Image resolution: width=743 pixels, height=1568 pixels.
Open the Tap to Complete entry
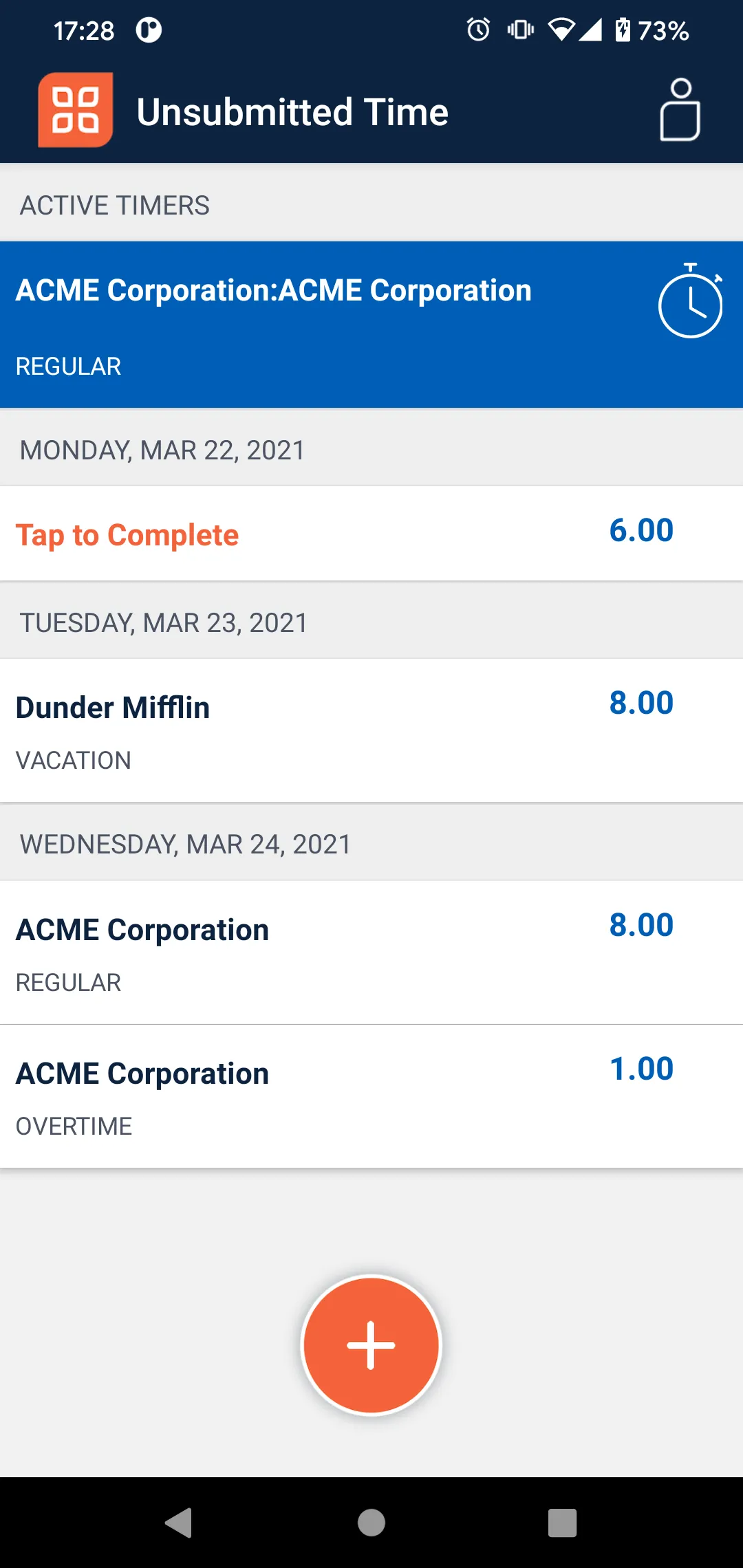(371, 534)
